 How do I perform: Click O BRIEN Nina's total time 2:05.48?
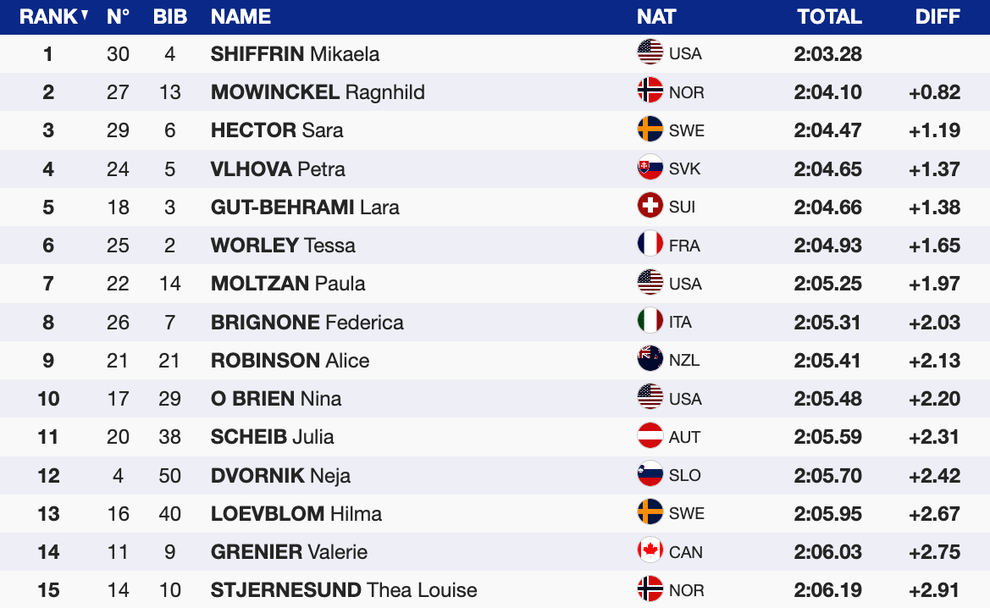pos(828,398)
